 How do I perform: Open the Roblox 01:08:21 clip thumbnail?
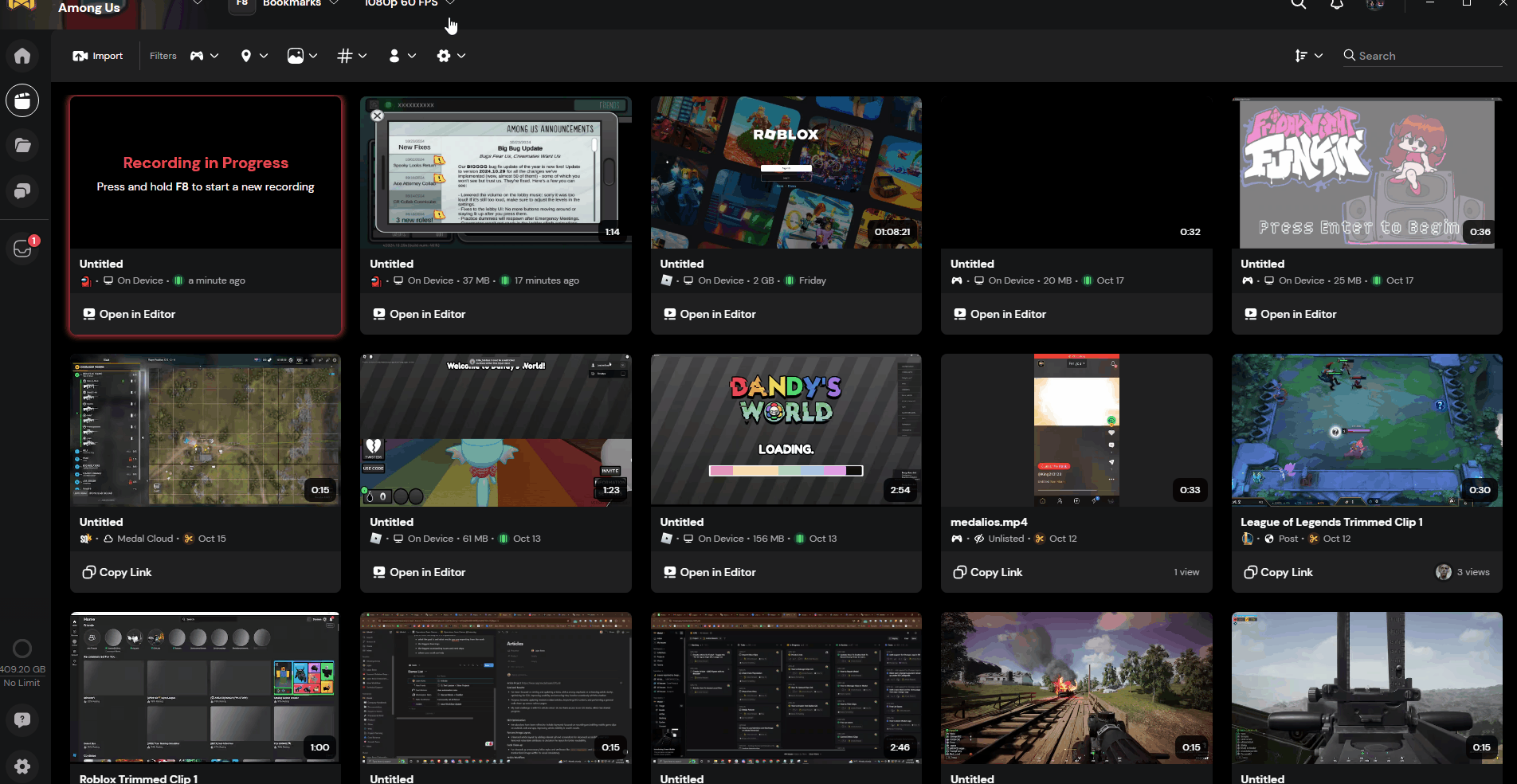click(786, 173)
